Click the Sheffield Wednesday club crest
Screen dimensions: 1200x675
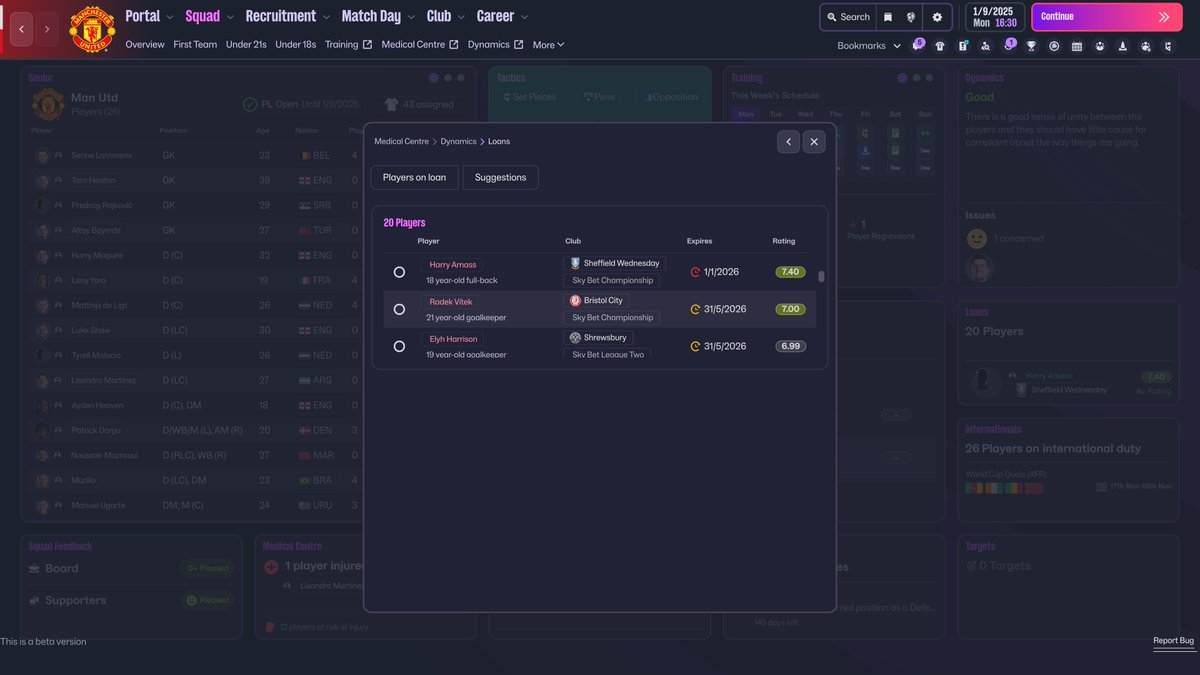point(575,263)
